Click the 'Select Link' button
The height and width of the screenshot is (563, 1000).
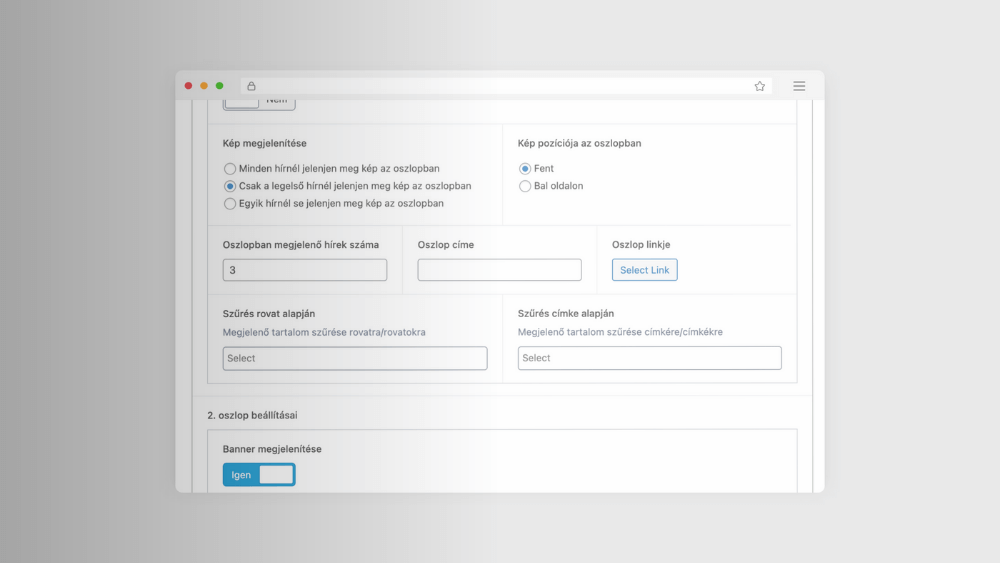pos(645,270)
